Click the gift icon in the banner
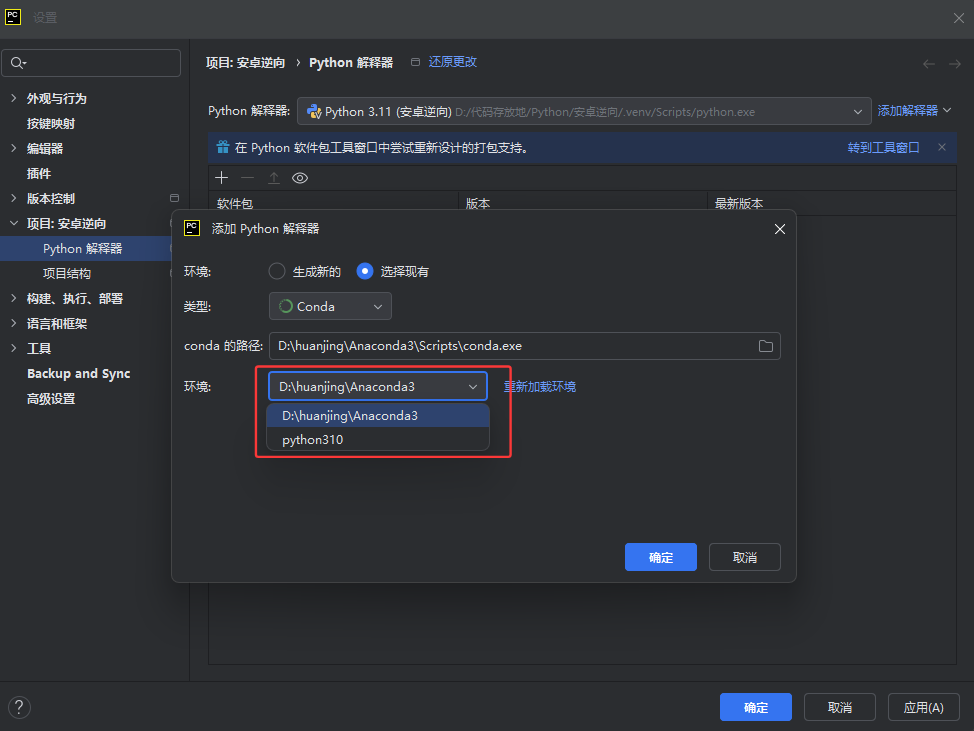Viewport: 974px width, 731px height. click(x=222, y=147)
